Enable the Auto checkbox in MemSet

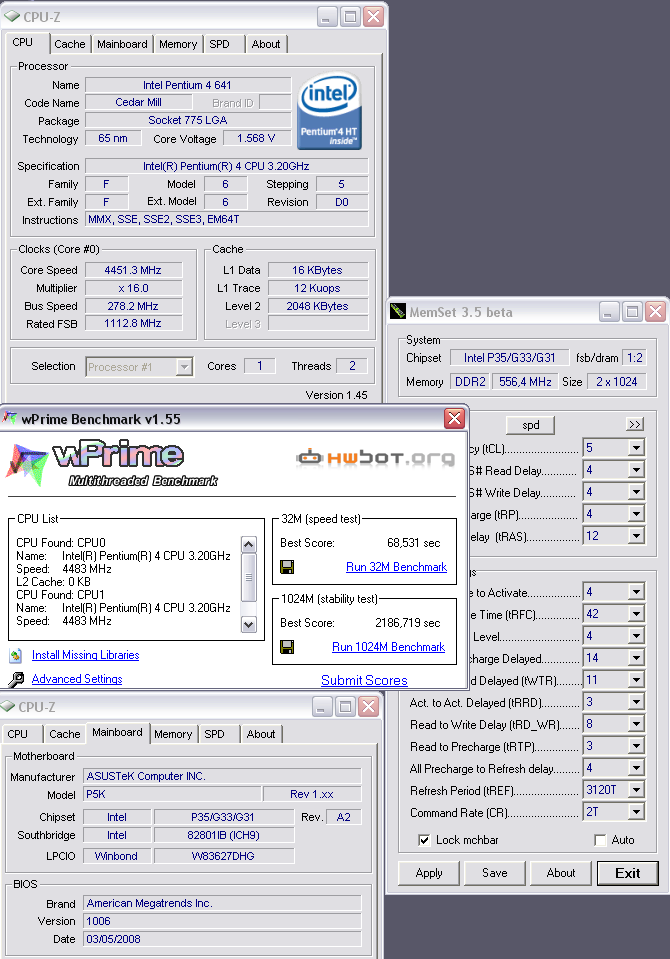pos(600,840)
